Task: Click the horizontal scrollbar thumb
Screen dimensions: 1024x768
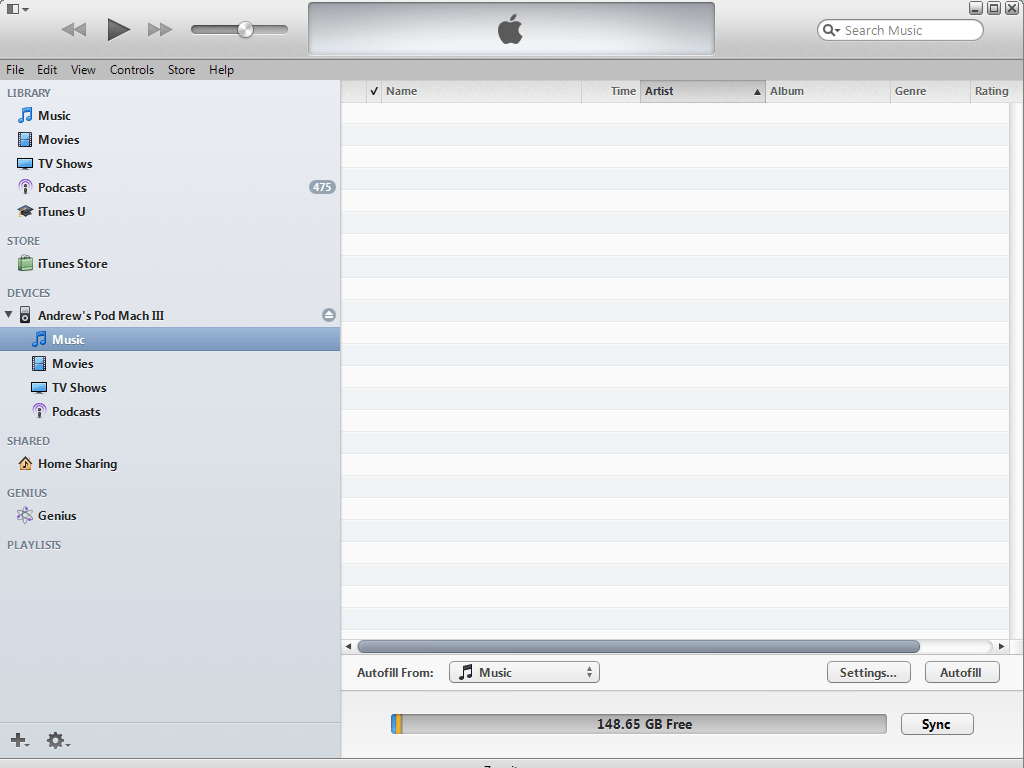Action: pos(639,647)
